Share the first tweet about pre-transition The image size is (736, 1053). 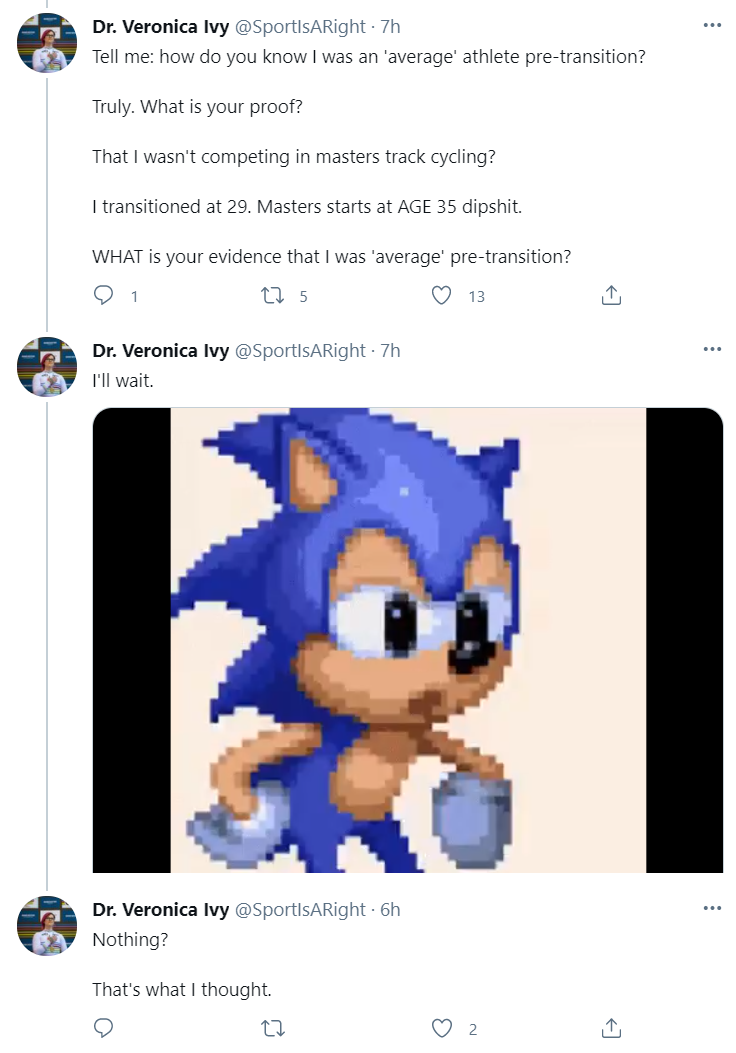(x=611, y=295)
